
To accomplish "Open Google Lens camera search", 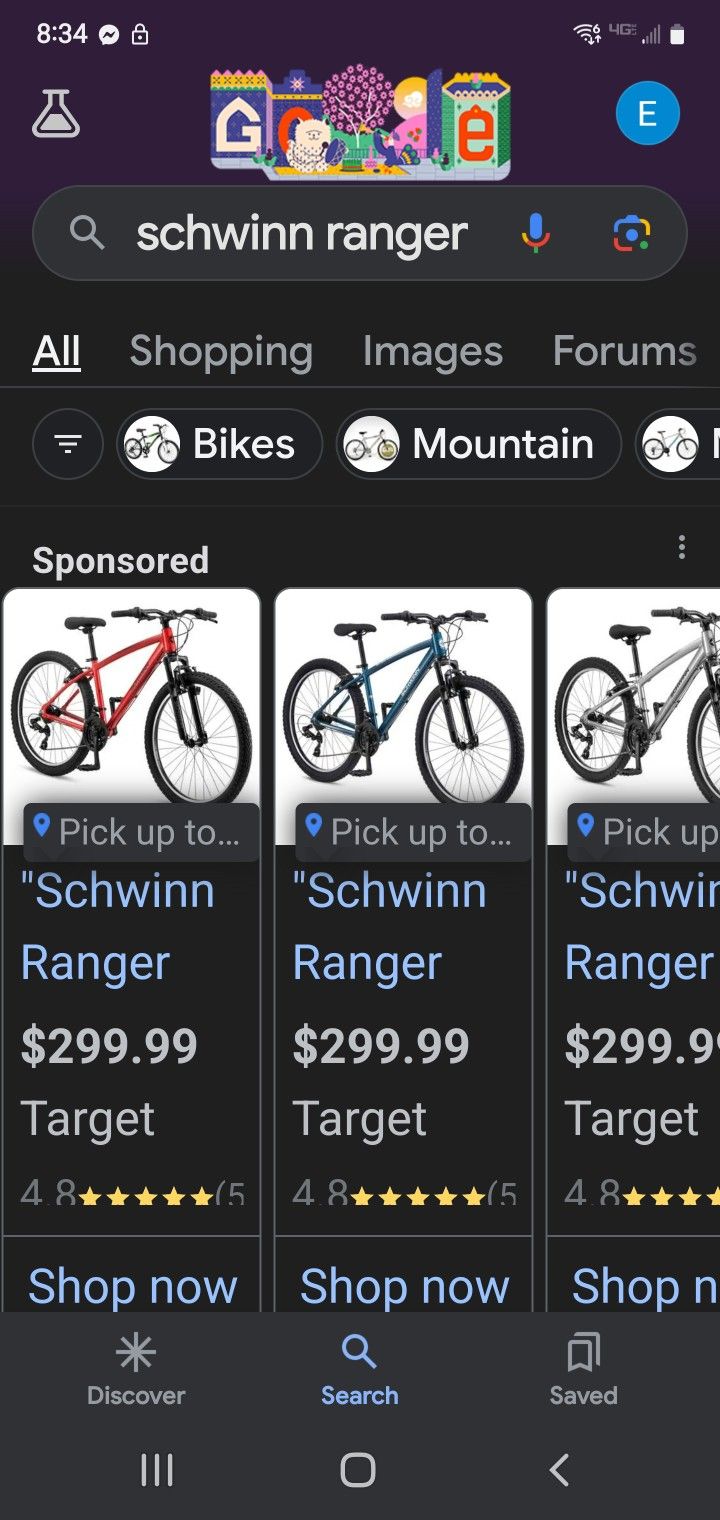I will click(631, 233).
